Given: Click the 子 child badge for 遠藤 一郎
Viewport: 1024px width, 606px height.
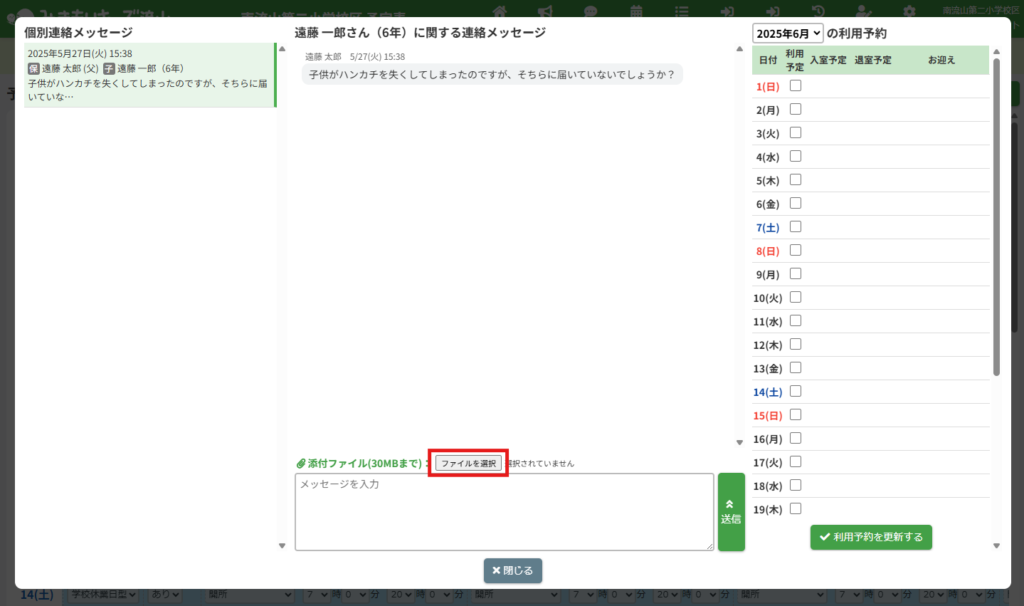Looking at the screenshot, I should pyautogui.click(x=109, y=69).
